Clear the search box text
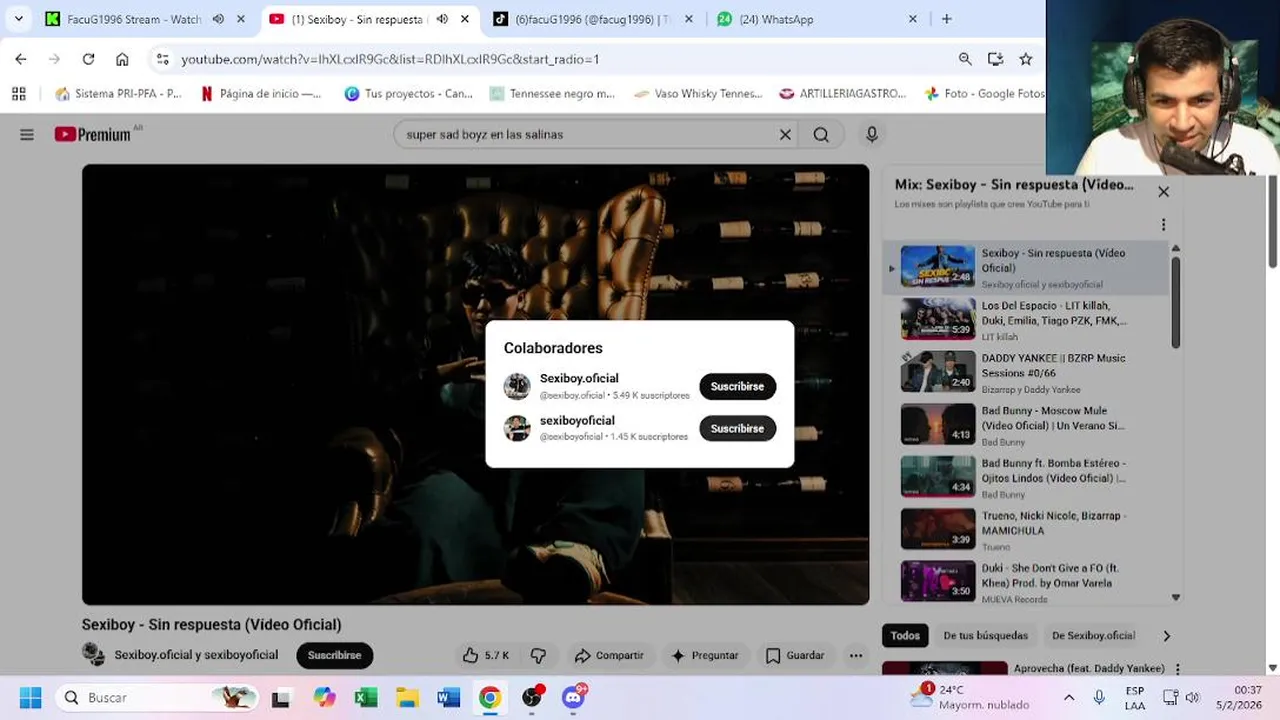 pos(785,134)
